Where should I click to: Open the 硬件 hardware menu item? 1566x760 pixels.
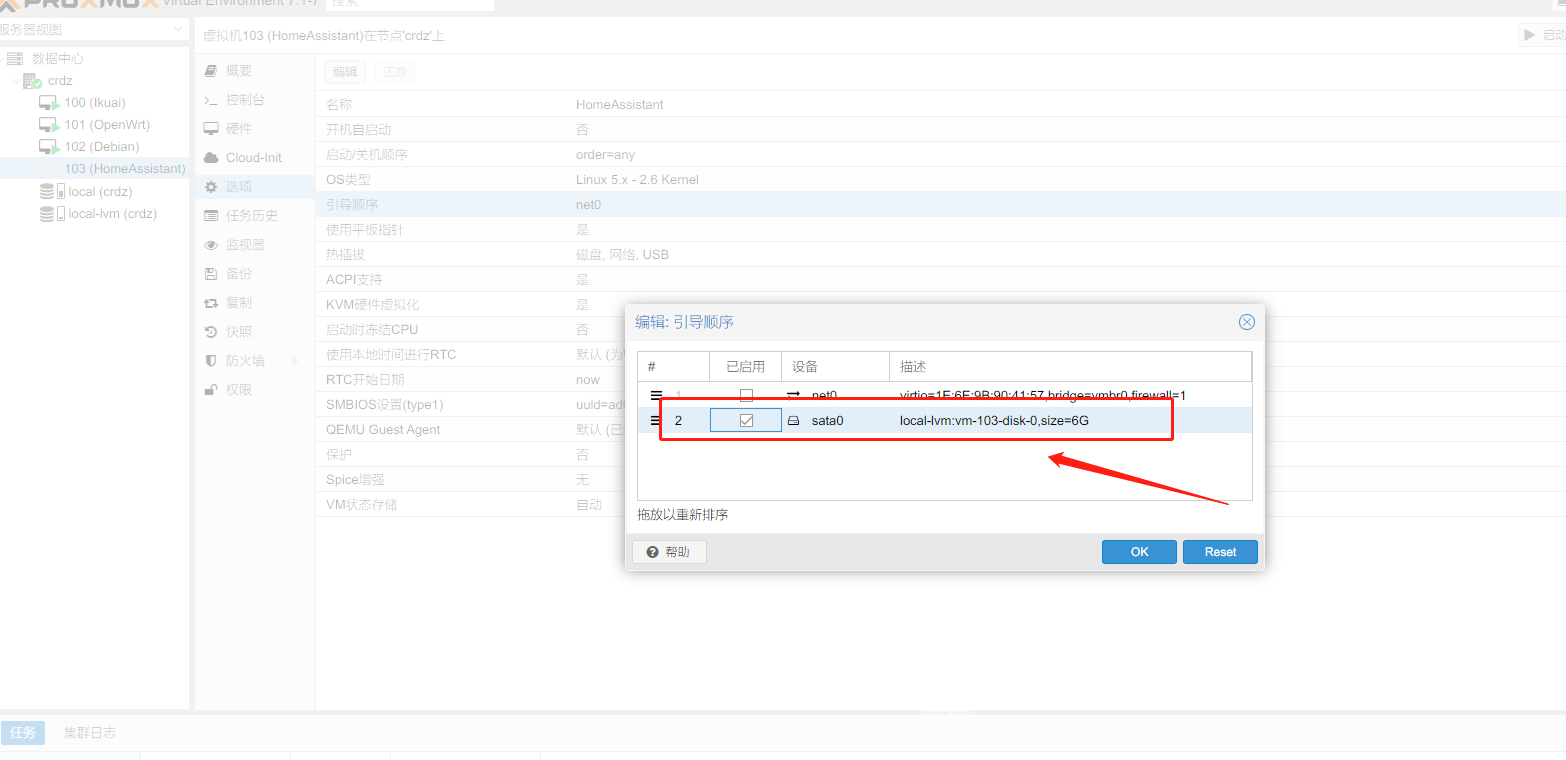[238, 129]
